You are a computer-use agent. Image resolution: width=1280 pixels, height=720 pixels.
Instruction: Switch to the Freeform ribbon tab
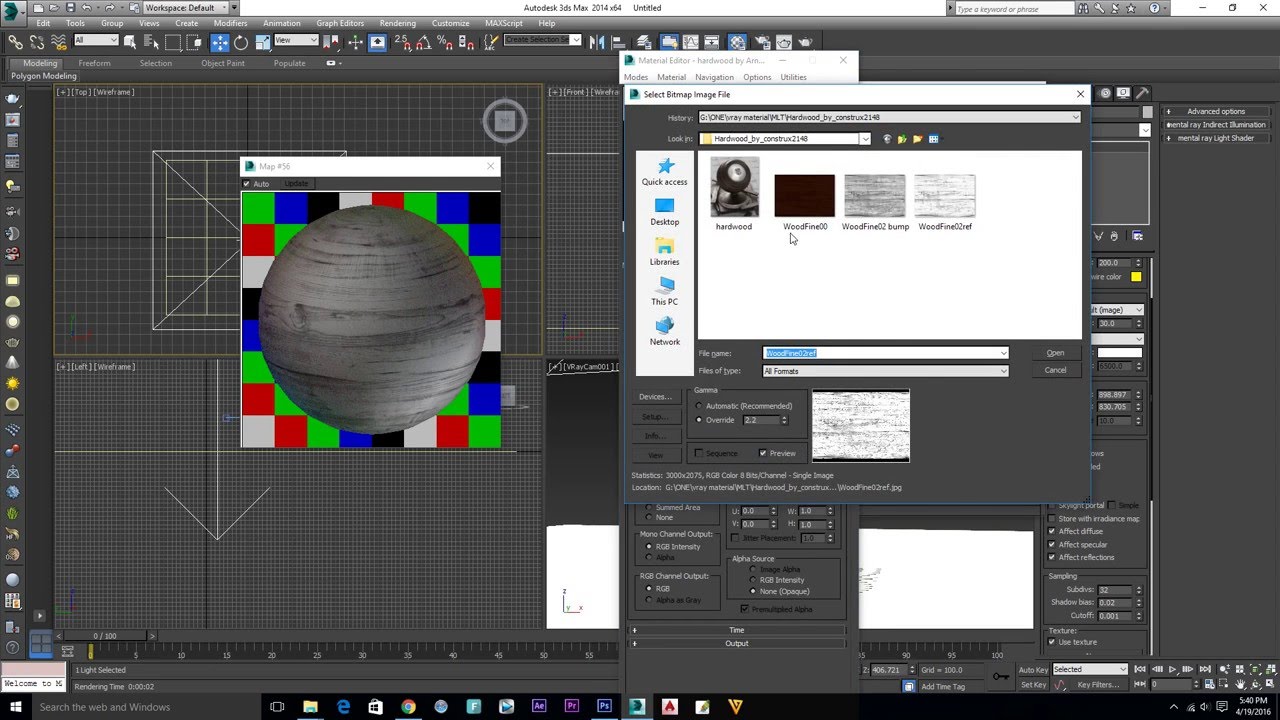(94, 63)
